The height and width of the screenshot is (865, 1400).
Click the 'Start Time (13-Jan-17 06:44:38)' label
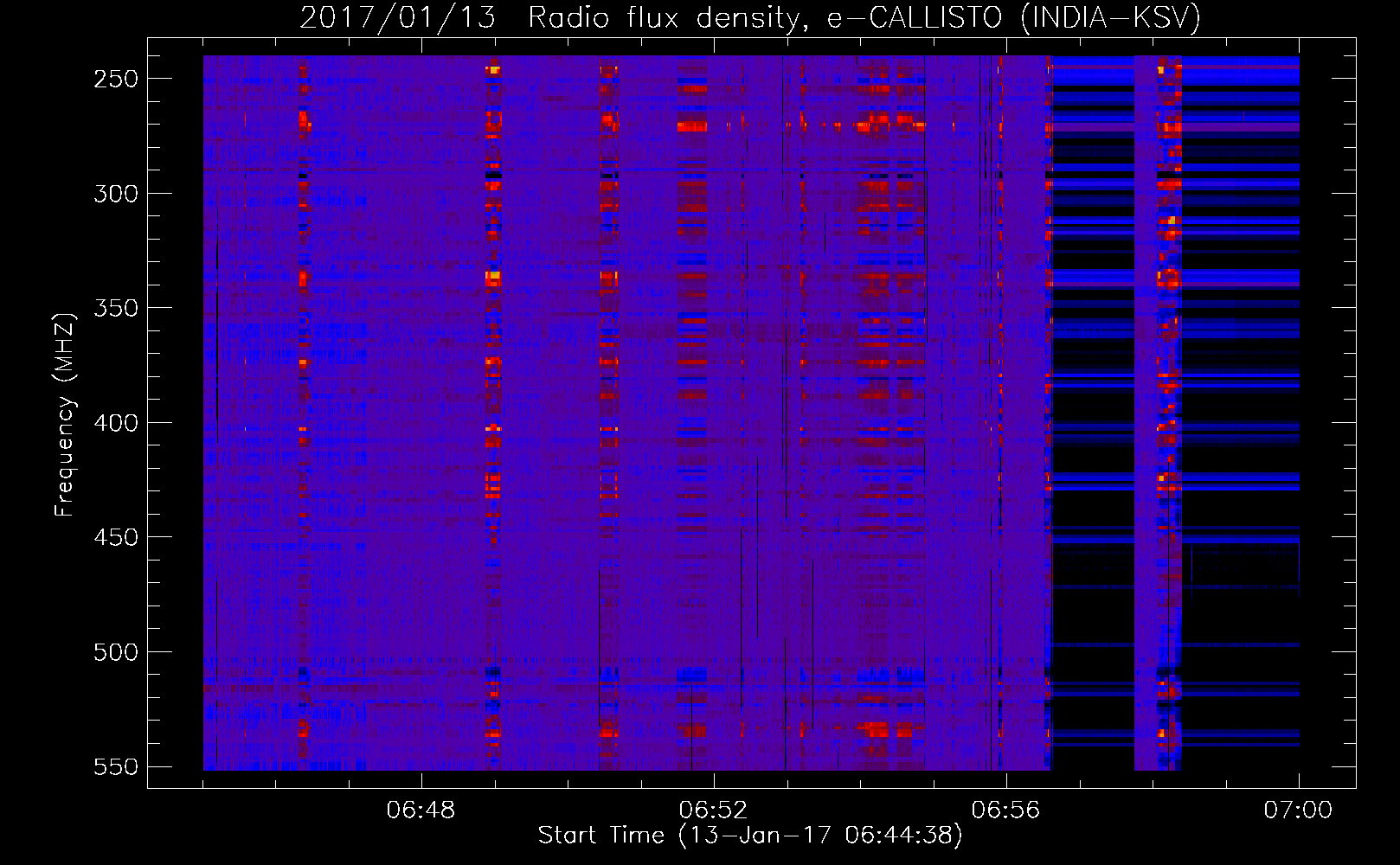tap(750, 835)
